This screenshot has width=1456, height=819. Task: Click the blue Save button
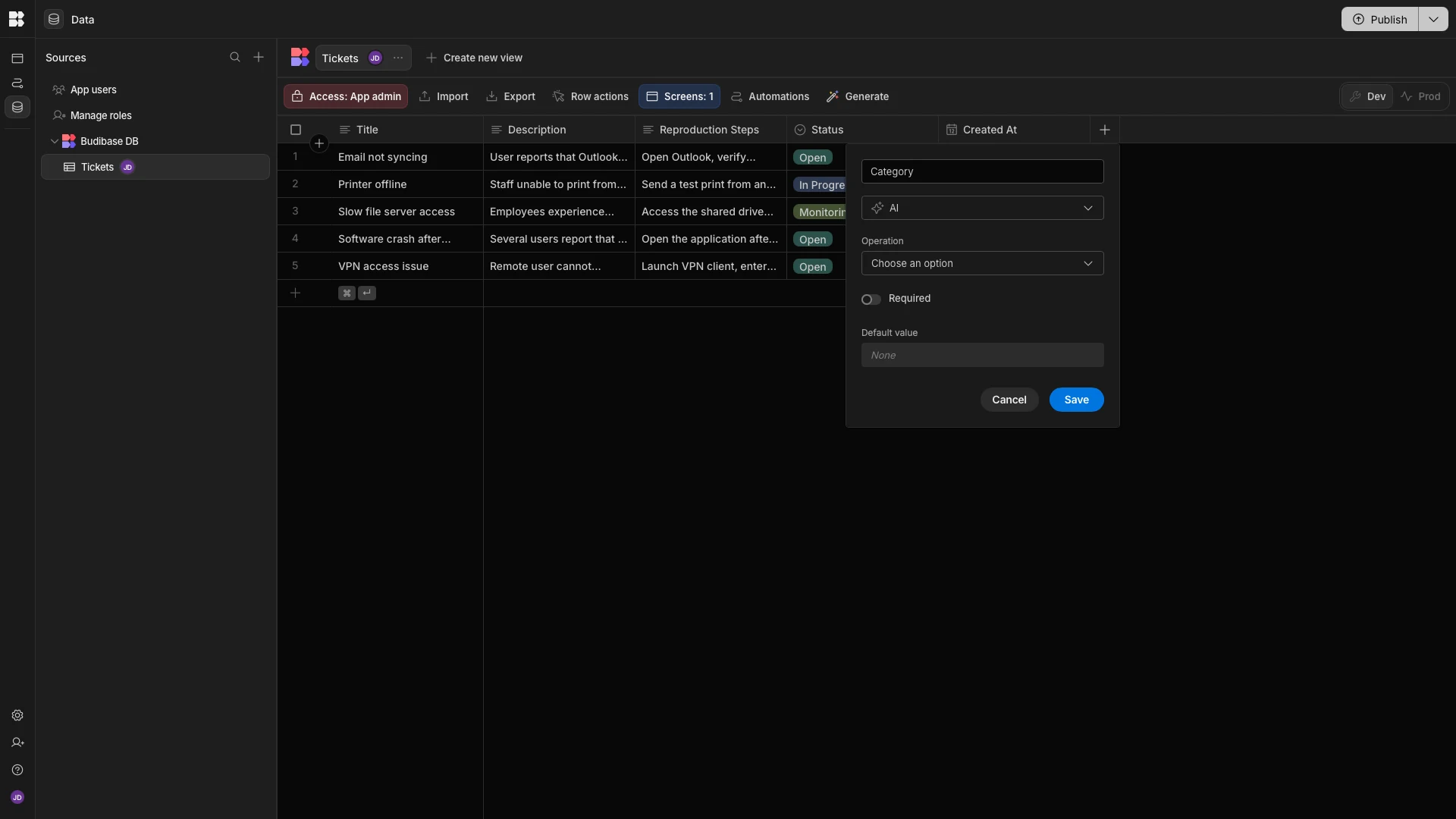pyautogui.click(x=1075, y=400)
